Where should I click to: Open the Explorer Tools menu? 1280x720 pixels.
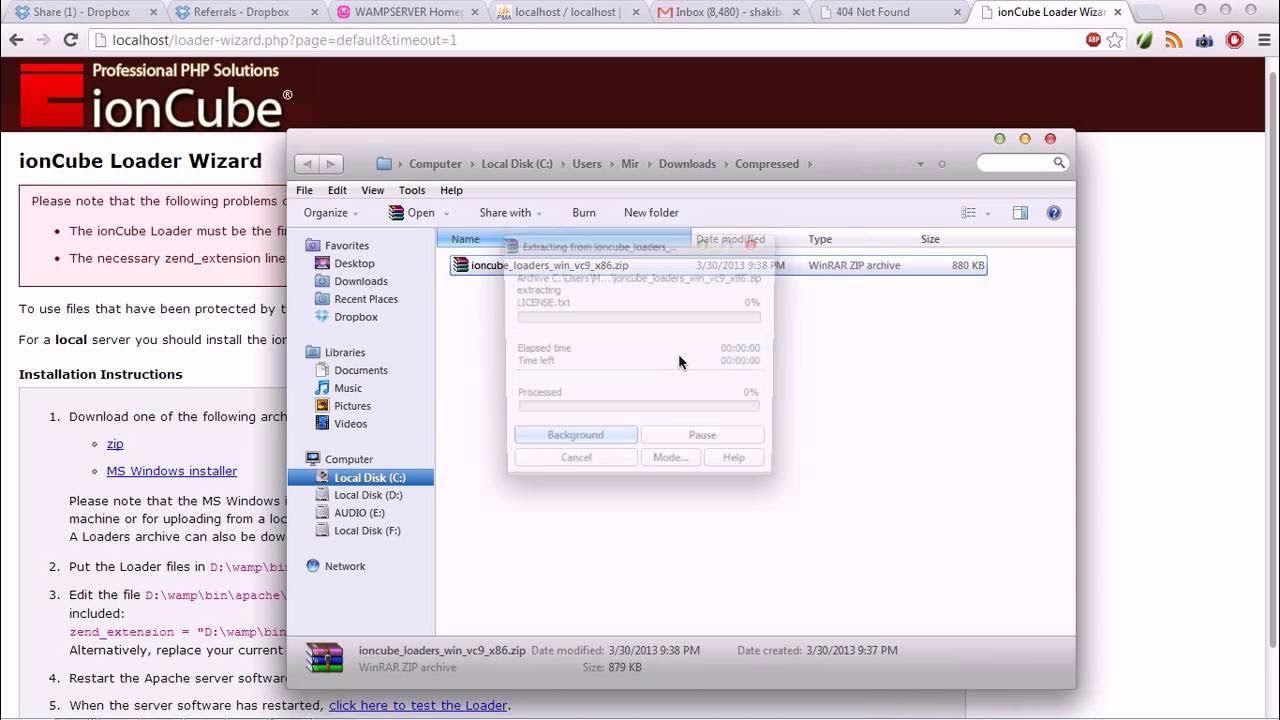(412, 190)
